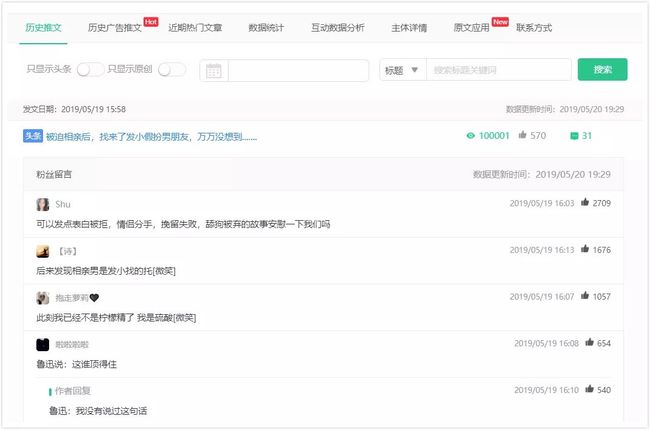Click the 粉丝留言 section header
Viewport: 650px width, 430px height.
[x=54, y=174]
